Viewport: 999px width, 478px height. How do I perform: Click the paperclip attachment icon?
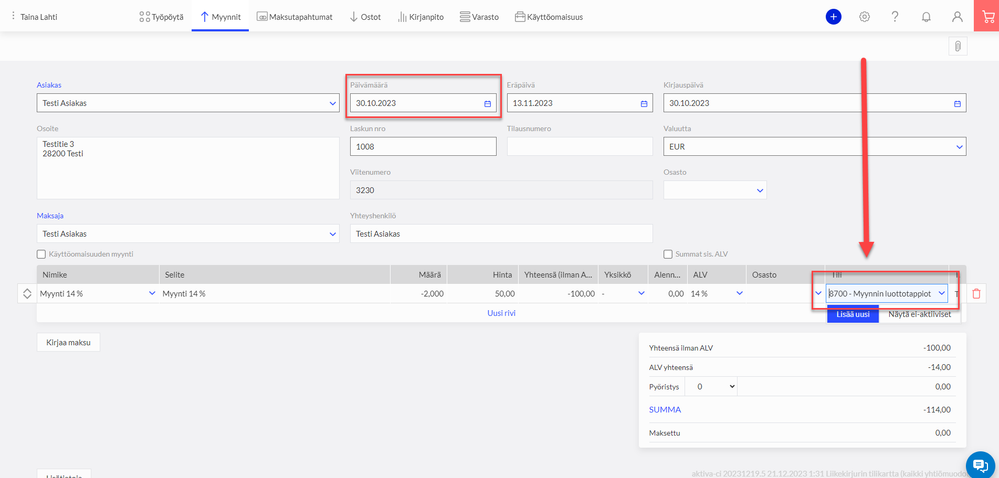(958, 47)
